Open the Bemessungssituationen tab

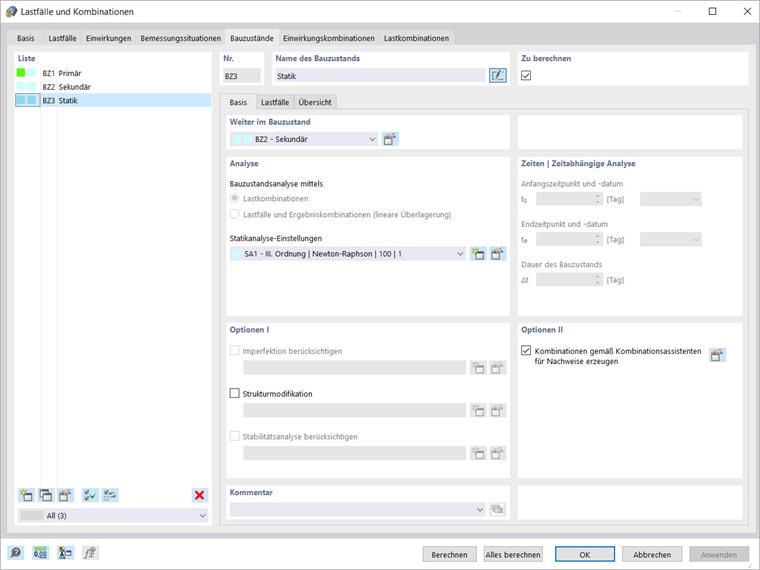(180, 38)
